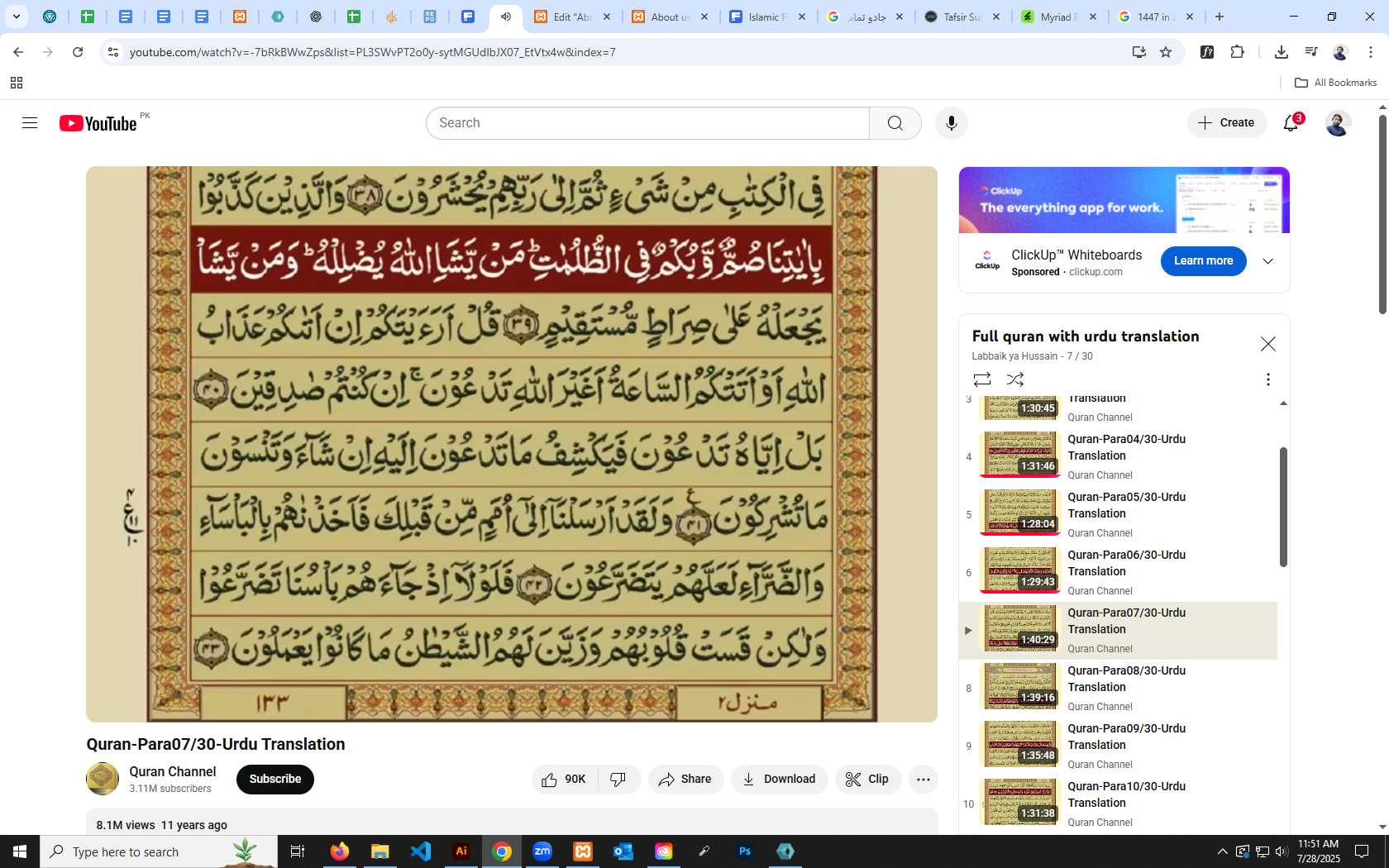Open the apps grid in bookmarks bar
This screenshot has width=1389, height=868.
17,83
